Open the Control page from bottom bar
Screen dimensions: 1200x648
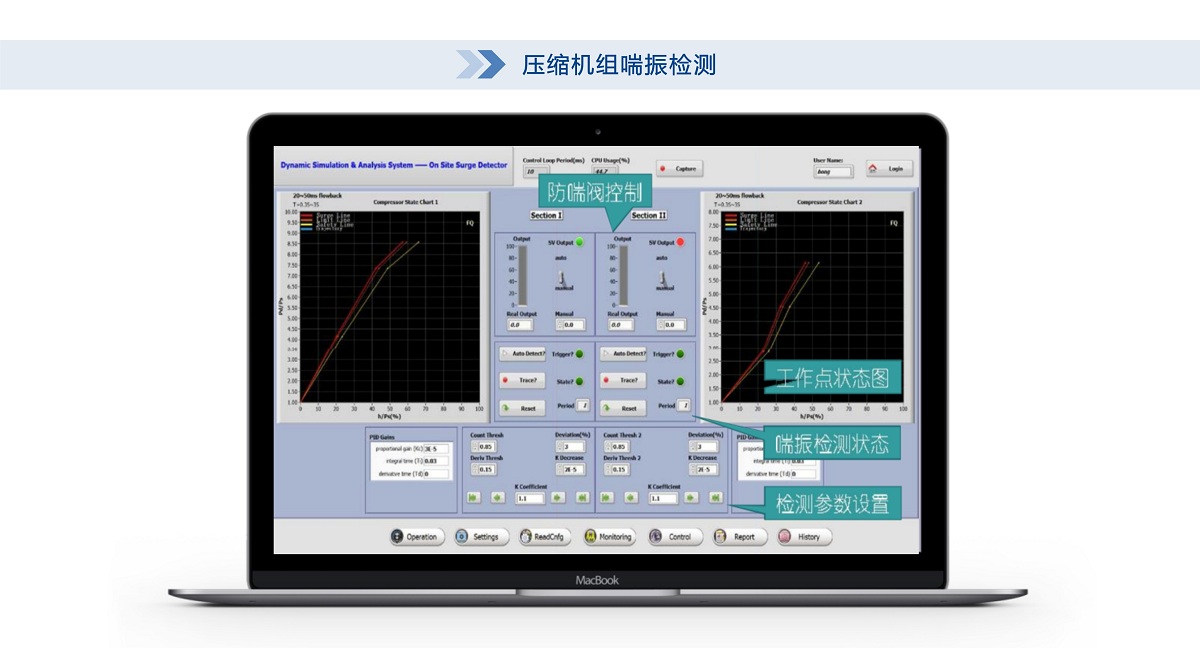(x=673, y=537)
